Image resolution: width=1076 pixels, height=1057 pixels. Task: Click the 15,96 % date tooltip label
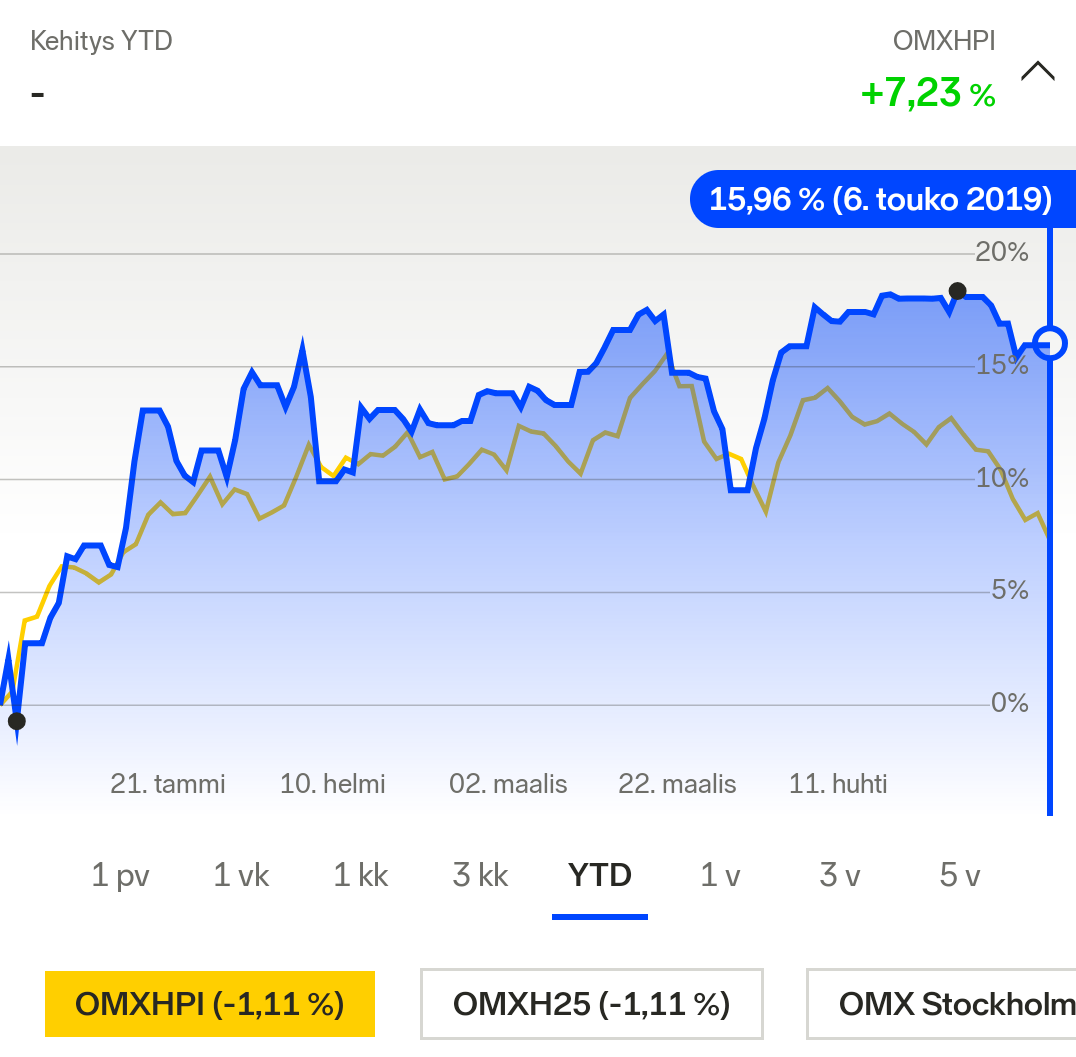pos(880,199)
